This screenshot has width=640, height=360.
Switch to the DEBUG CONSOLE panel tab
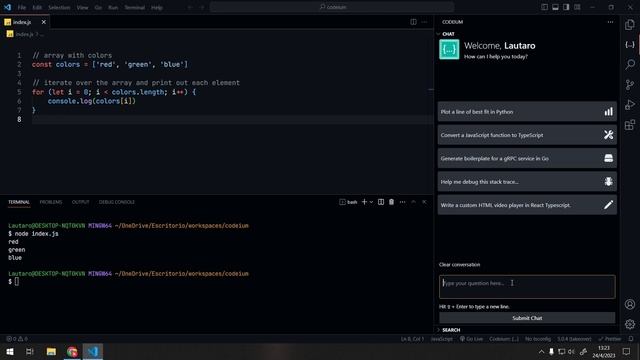(x=117, y=202)
